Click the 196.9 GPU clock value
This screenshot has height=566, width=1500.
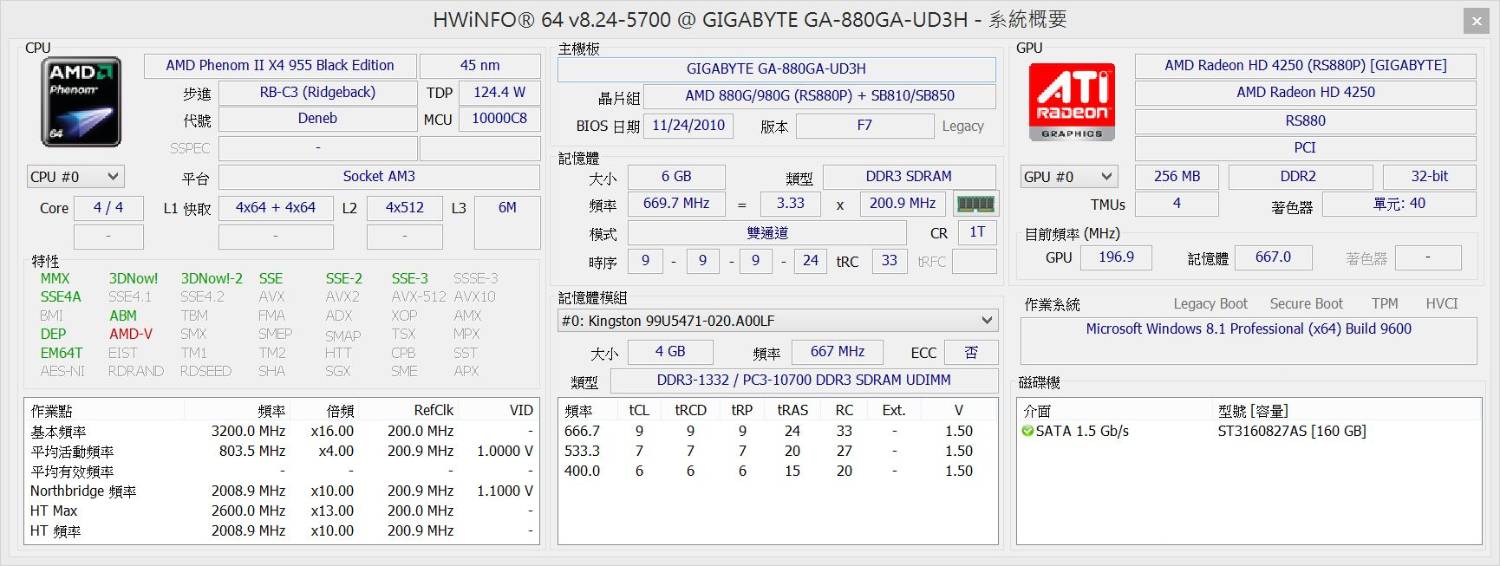[1116, 258]
